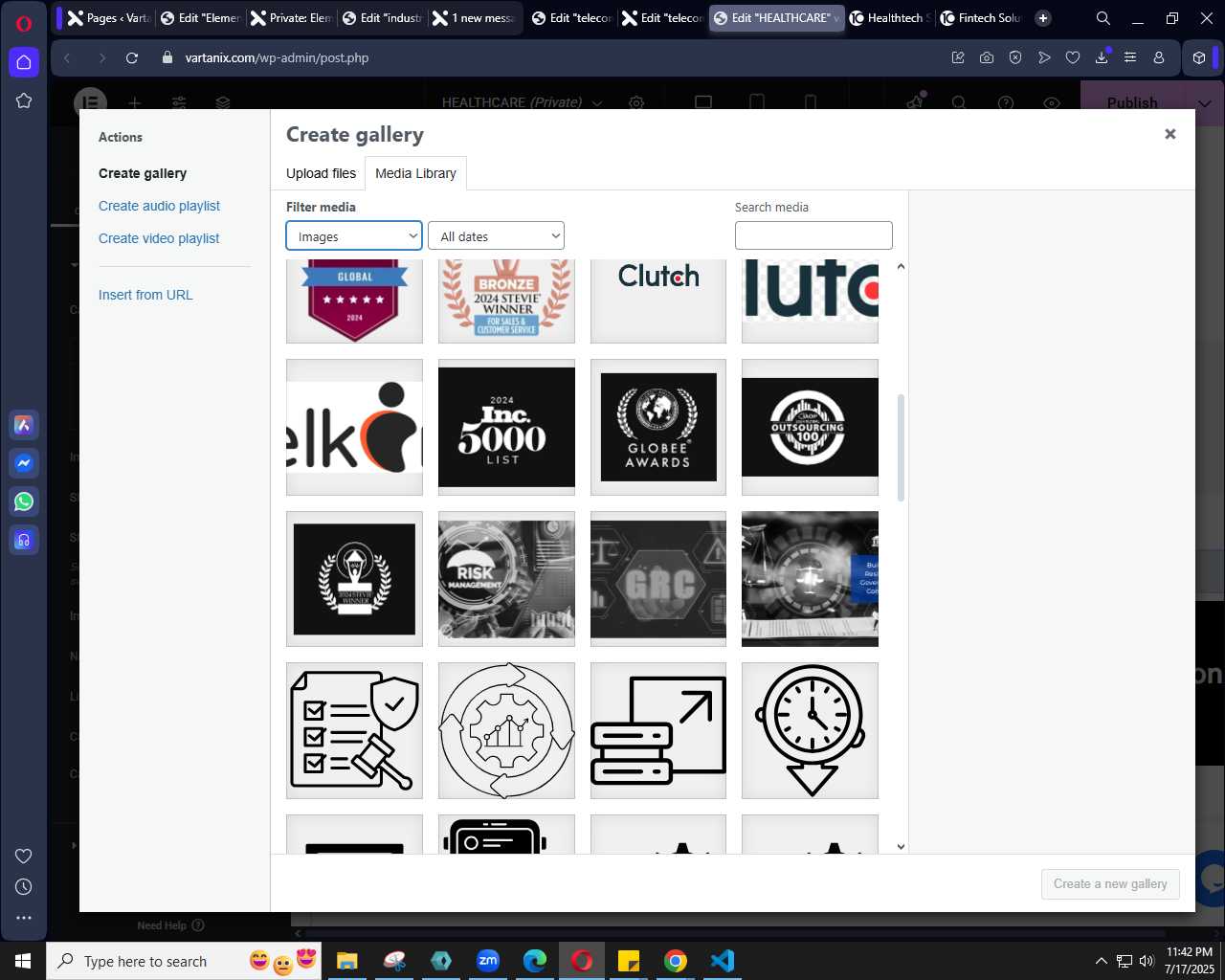Search tabs with magnifier icon
1225x980 pixels.
tap(1103, 18)
